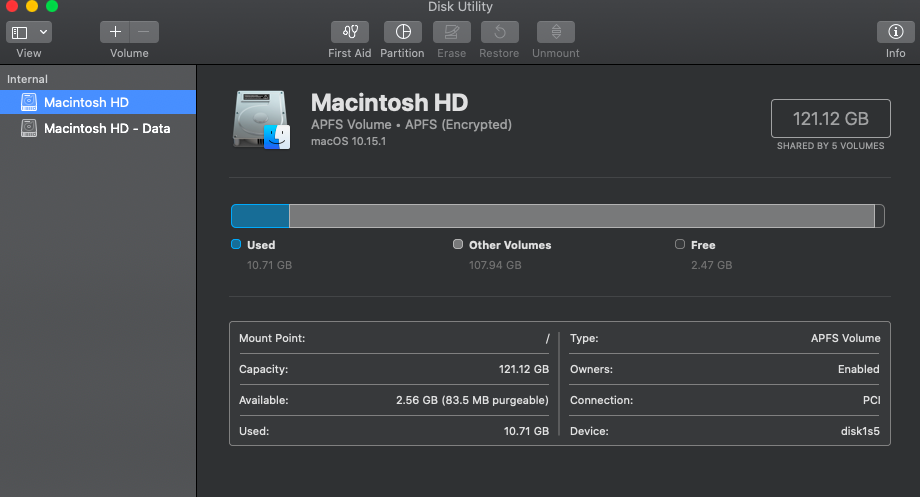Click the Mount Point row value "/"
The image size is (920, 497).
coord(547,339)
